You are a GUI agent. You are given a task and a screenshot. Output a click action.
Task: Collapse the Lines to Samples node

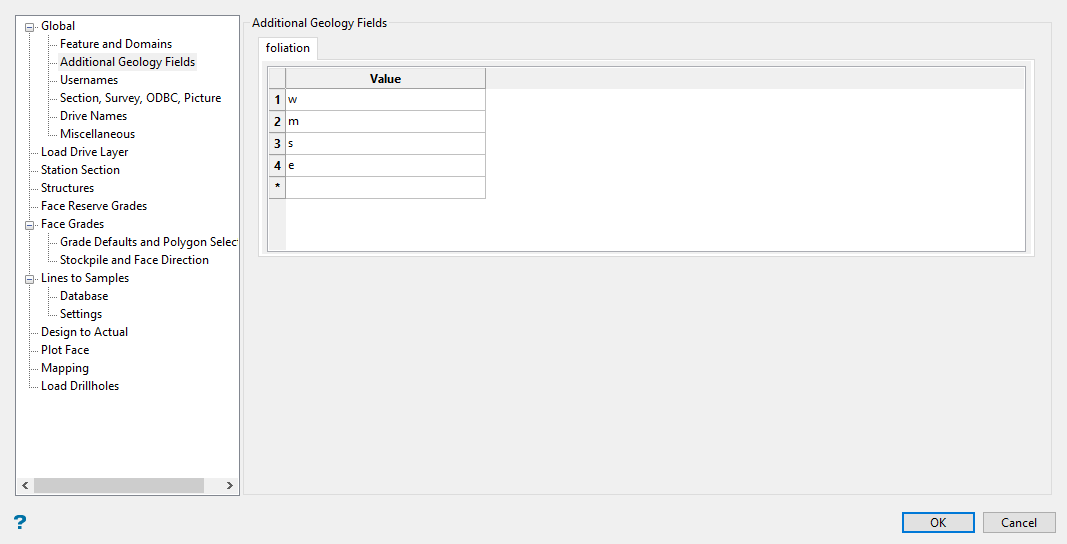(30, 279)
